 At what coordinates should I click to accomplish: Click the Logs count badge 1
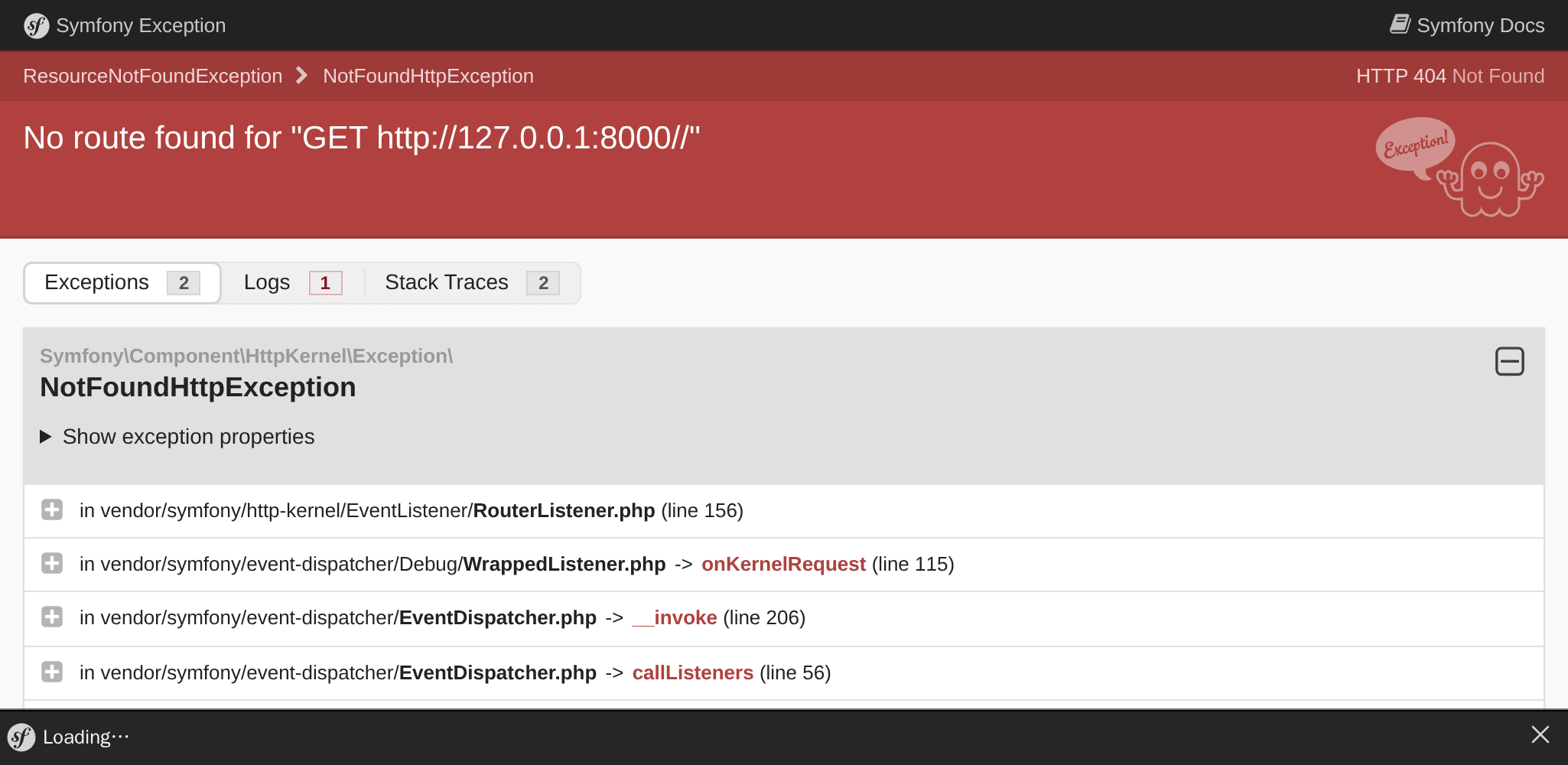[326, 283]
